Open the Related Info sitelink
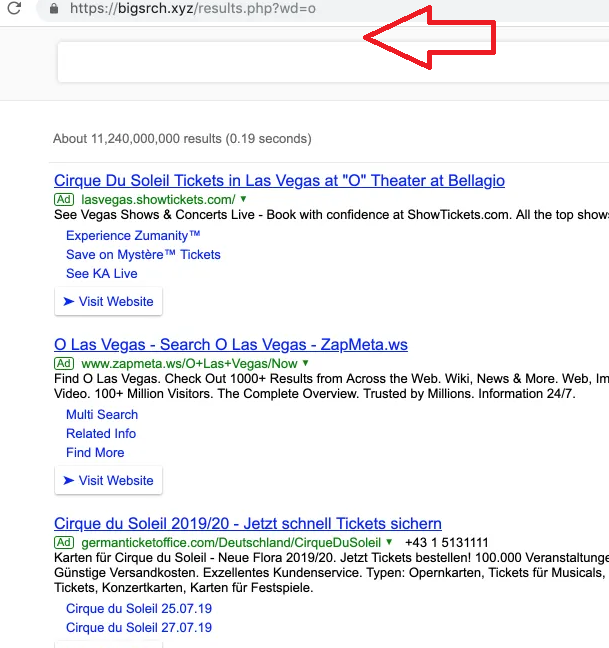 click(101, 434)
